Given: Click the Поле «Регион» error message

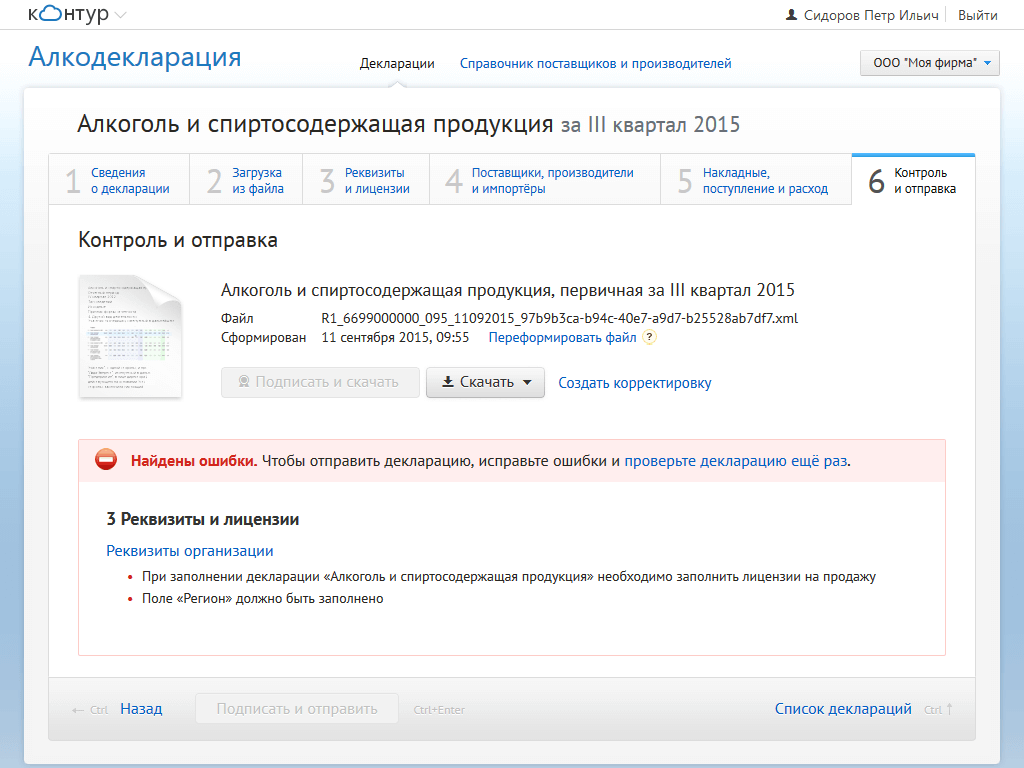Looking at the screenshot, I should [x=263, y=599].
